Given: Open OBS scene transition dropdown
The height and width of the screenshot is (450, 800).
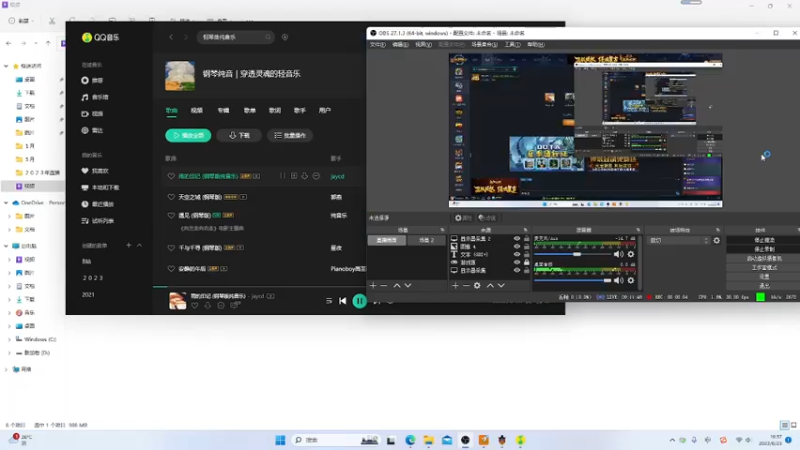Looking at the screenshot, I should click(678, 240).
